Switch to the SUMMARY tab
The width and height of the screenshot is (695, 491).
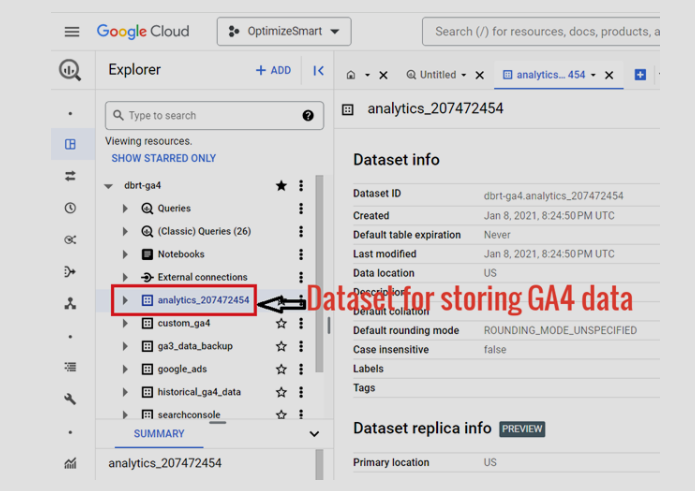point(159,434)
